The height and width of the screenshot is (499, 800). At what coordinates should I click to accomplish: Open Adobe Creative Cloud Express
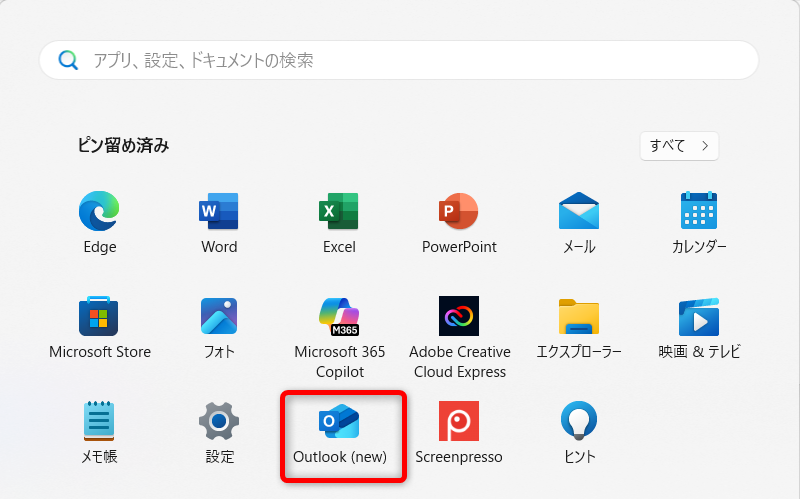459,317
